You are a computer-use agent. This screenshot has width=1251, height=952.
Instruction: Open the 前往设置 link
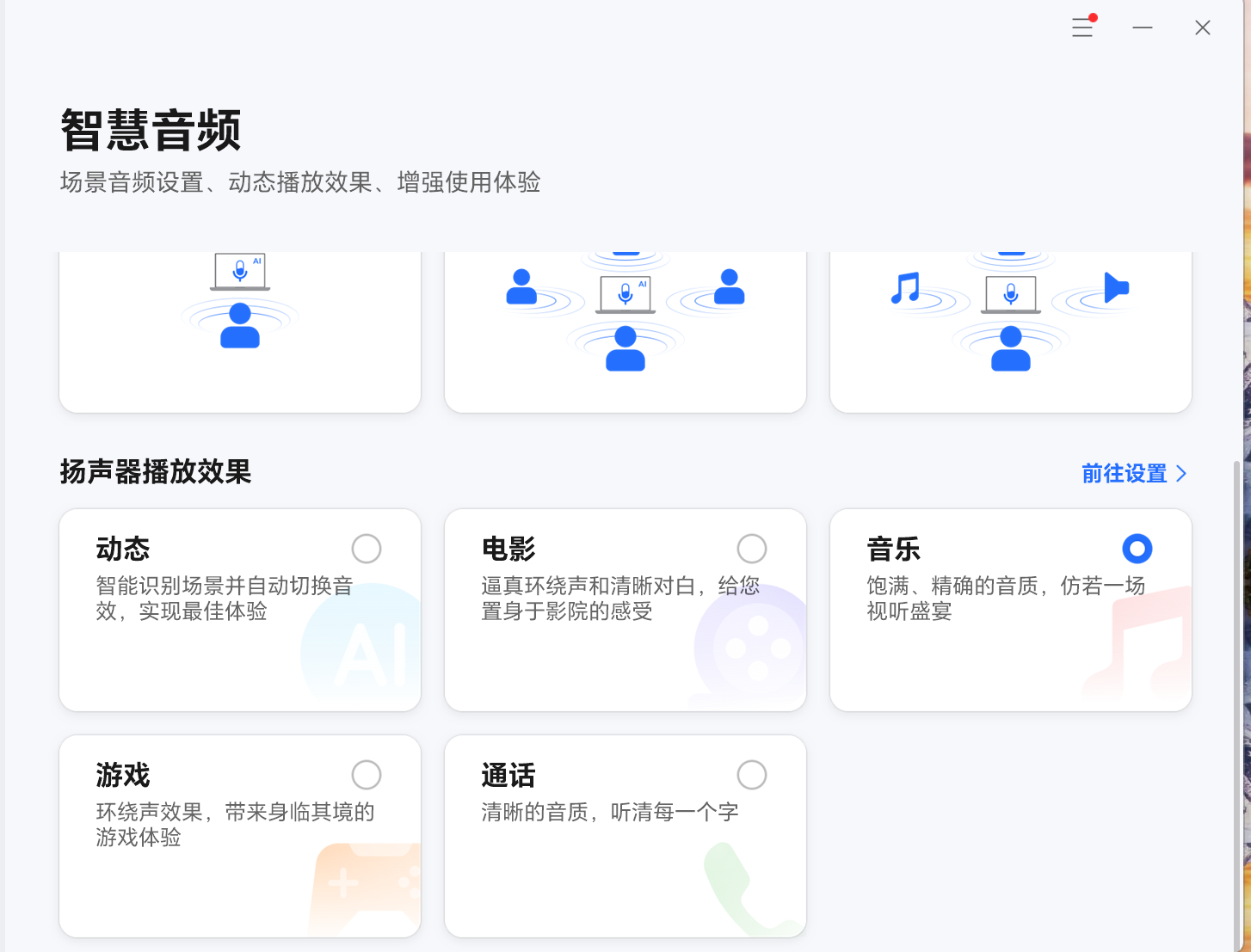tap(1134, 474)
